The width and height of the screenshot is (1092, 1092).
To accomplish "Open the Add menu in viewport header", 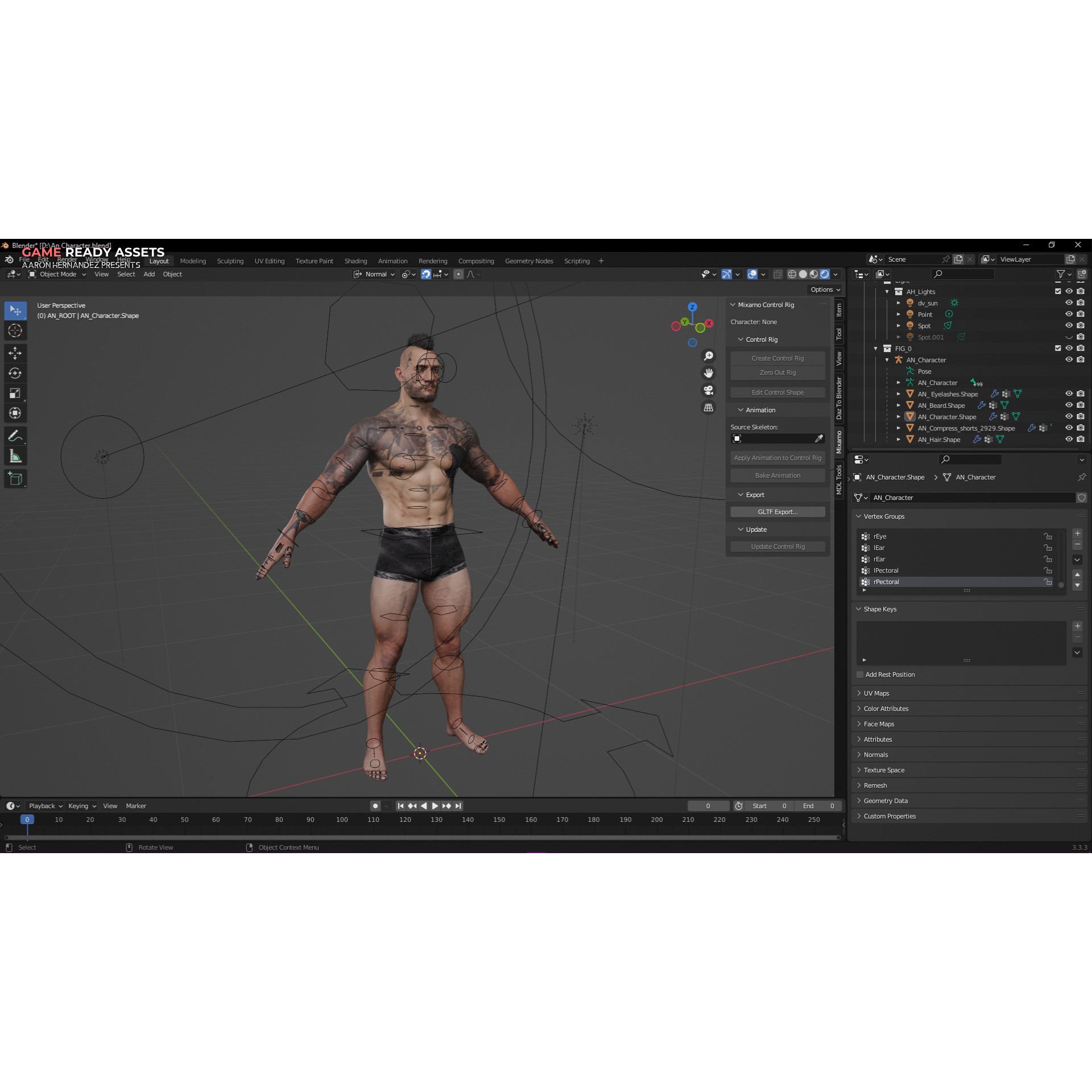I will pyautogui.click(x=149, y=274).
